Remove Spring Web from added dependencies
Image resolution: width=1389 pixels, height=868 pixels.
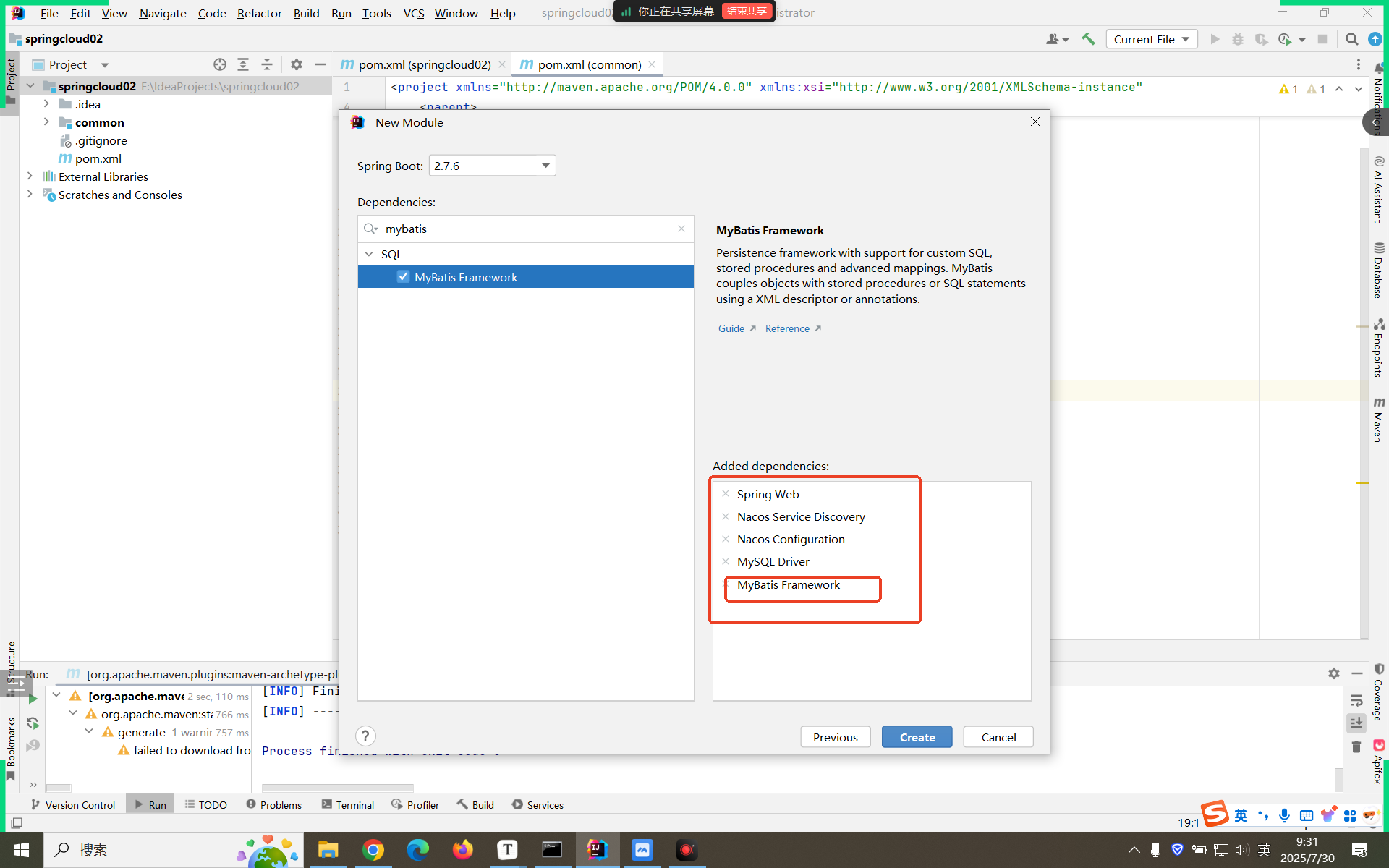726,494
